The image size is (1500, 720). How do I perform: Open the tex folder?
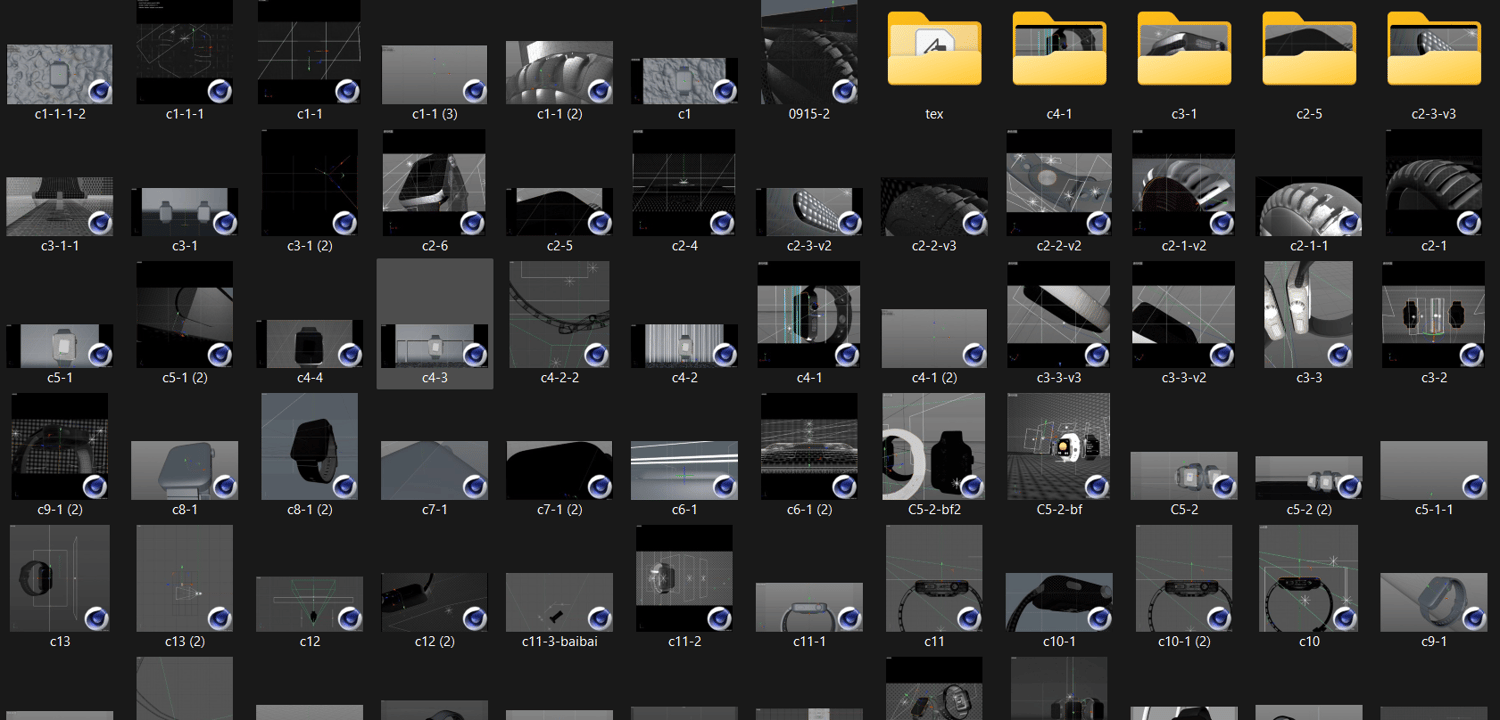point(934,48)
